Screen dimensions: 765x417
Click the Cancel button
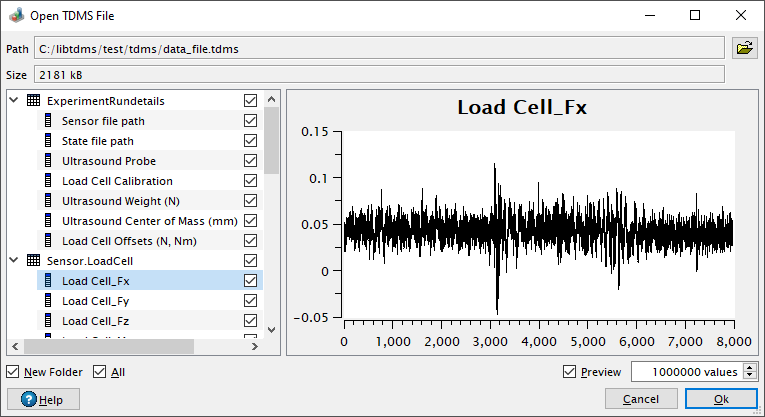[641, 399]
